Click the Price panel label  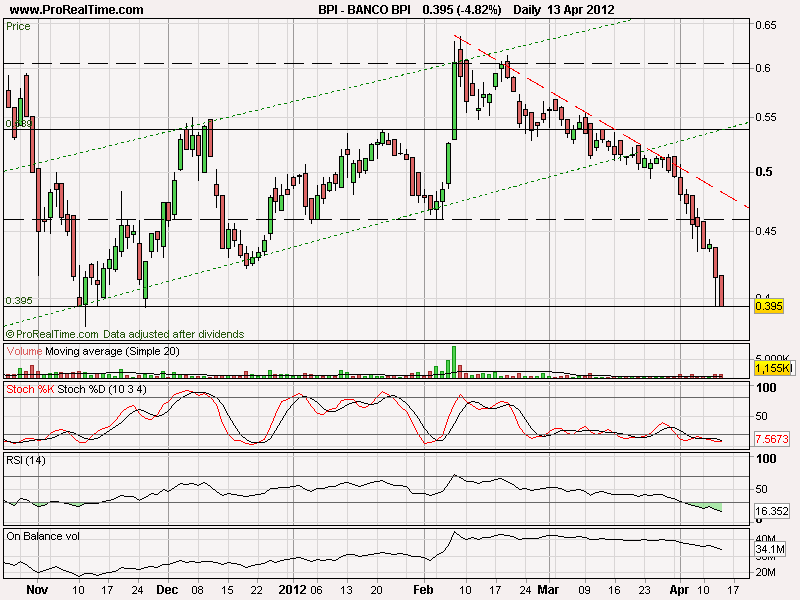(18, 26)
